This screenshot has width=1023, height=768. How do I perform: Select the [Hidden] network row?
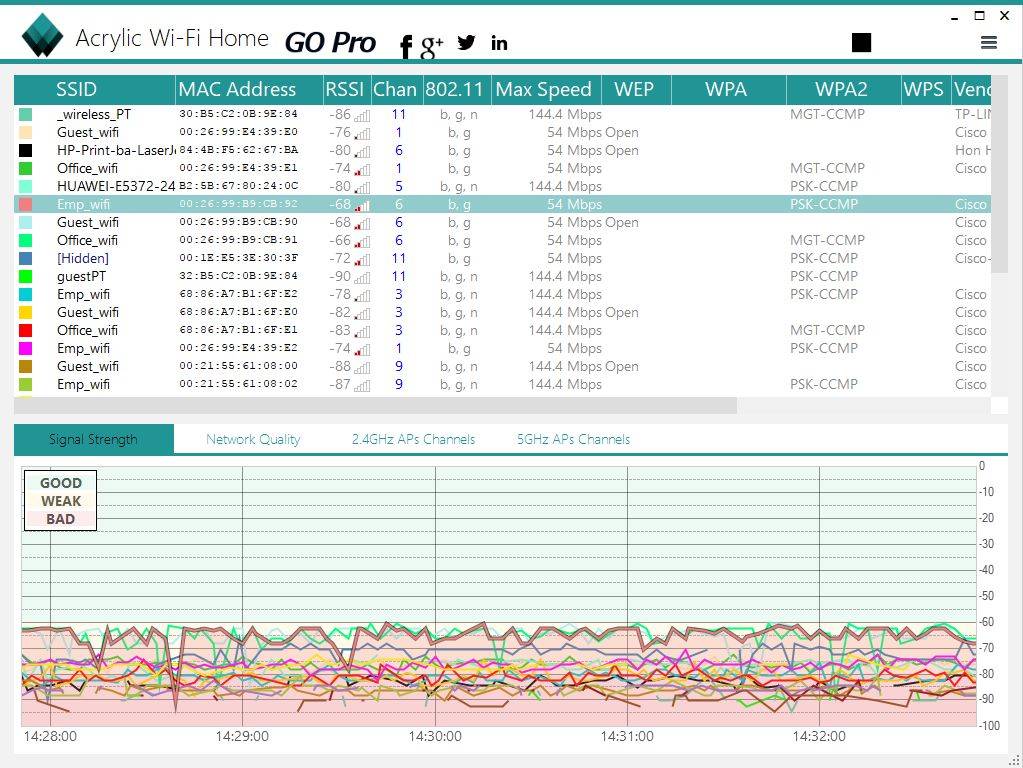point(83,259)
